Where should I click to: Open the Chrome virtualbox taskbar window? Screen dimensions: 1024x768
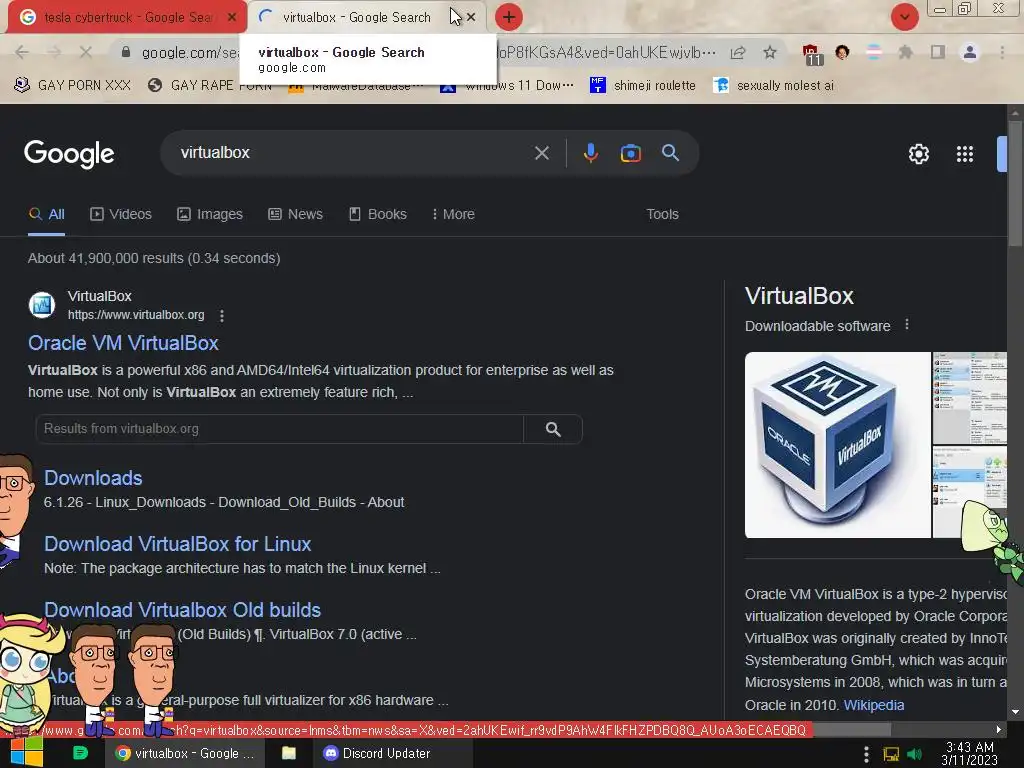pos(185,753)
